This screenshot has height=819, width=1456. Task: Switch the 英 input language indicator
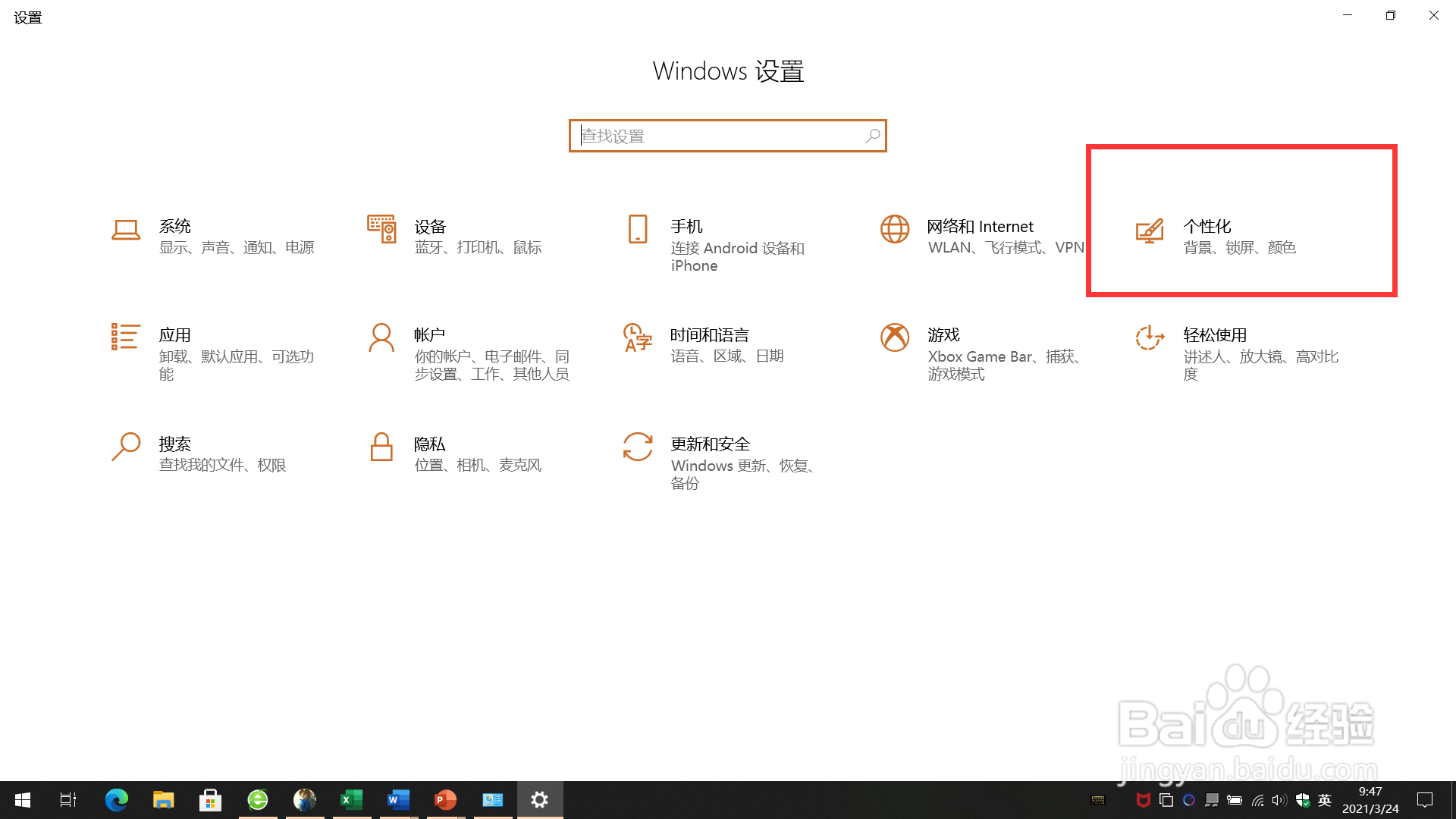pyautogui.click(x=1324, y=799)
